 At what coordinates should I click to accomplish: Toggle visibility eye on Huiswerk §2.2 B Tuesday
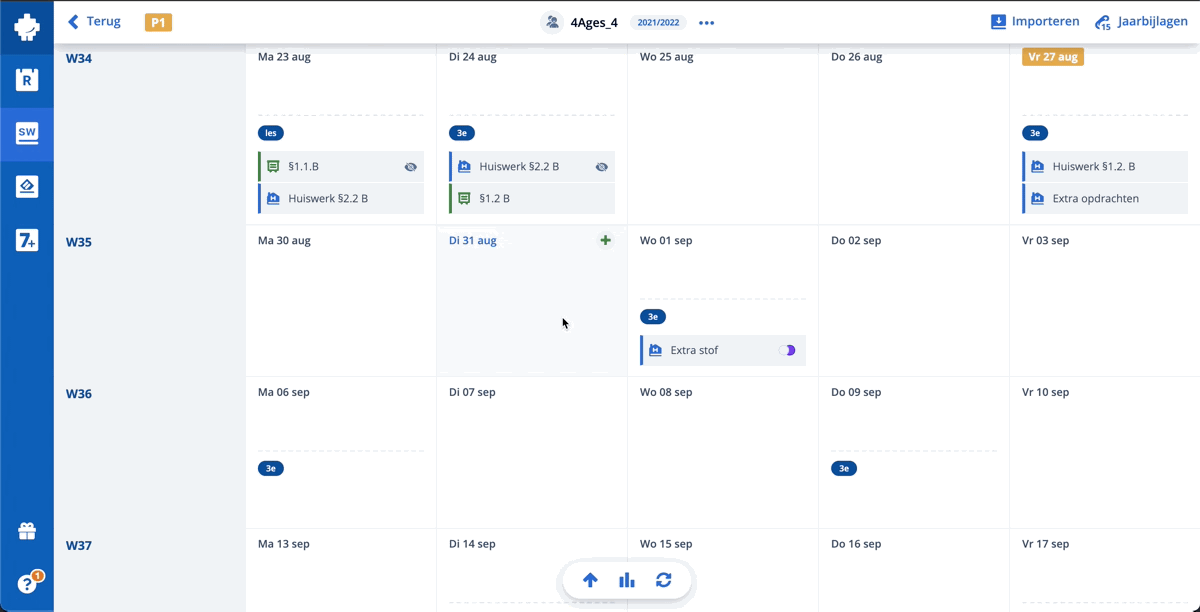pos(601,167)
